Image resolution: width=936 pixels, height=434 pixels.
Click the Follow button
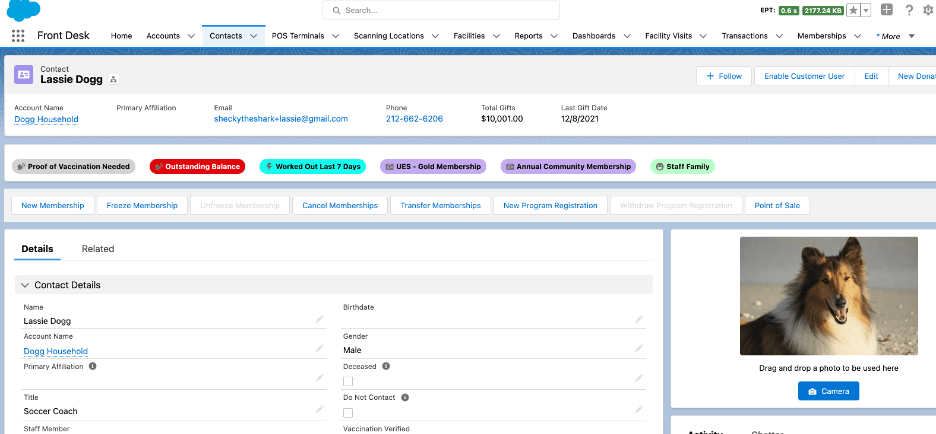(723, 76)
